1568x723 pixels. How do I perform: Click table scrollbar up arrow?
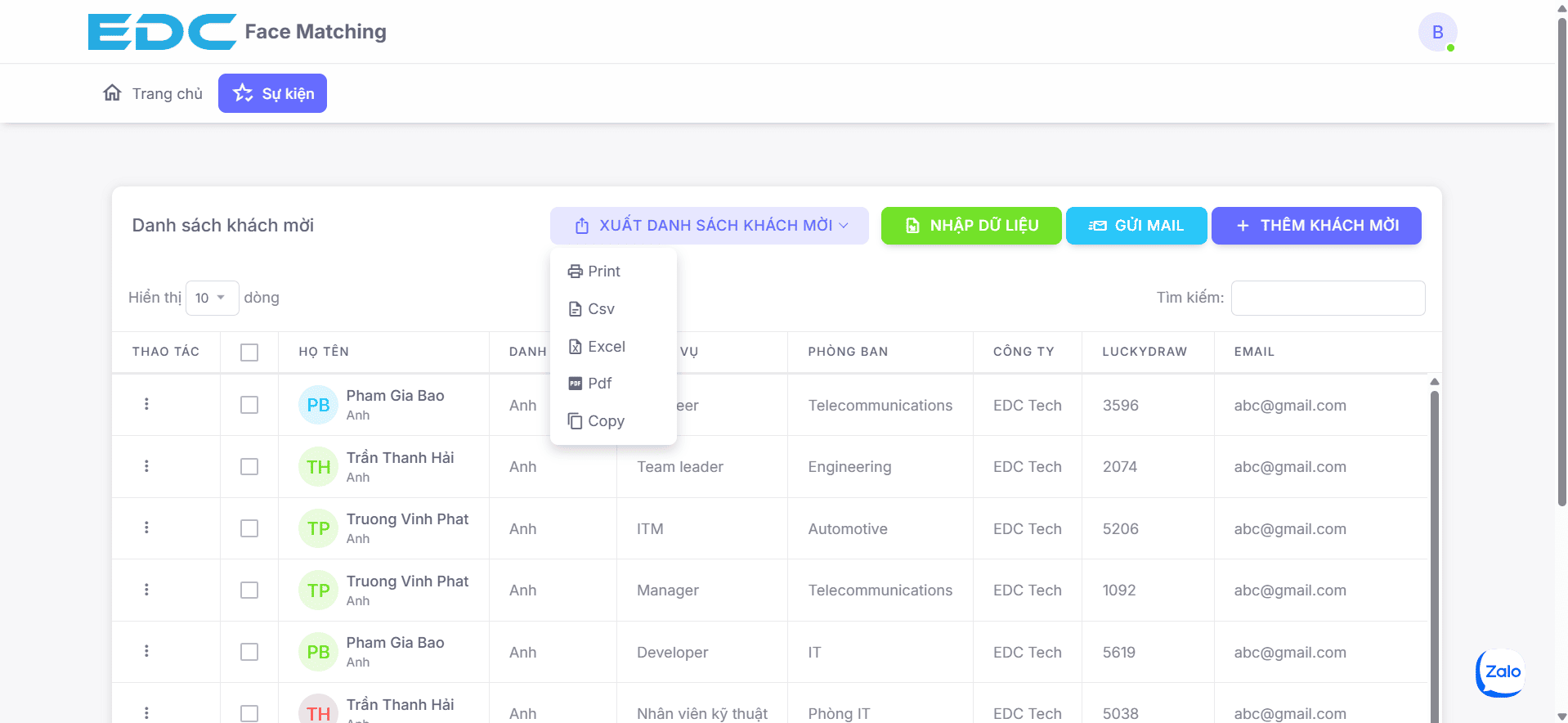[1434, 382]
